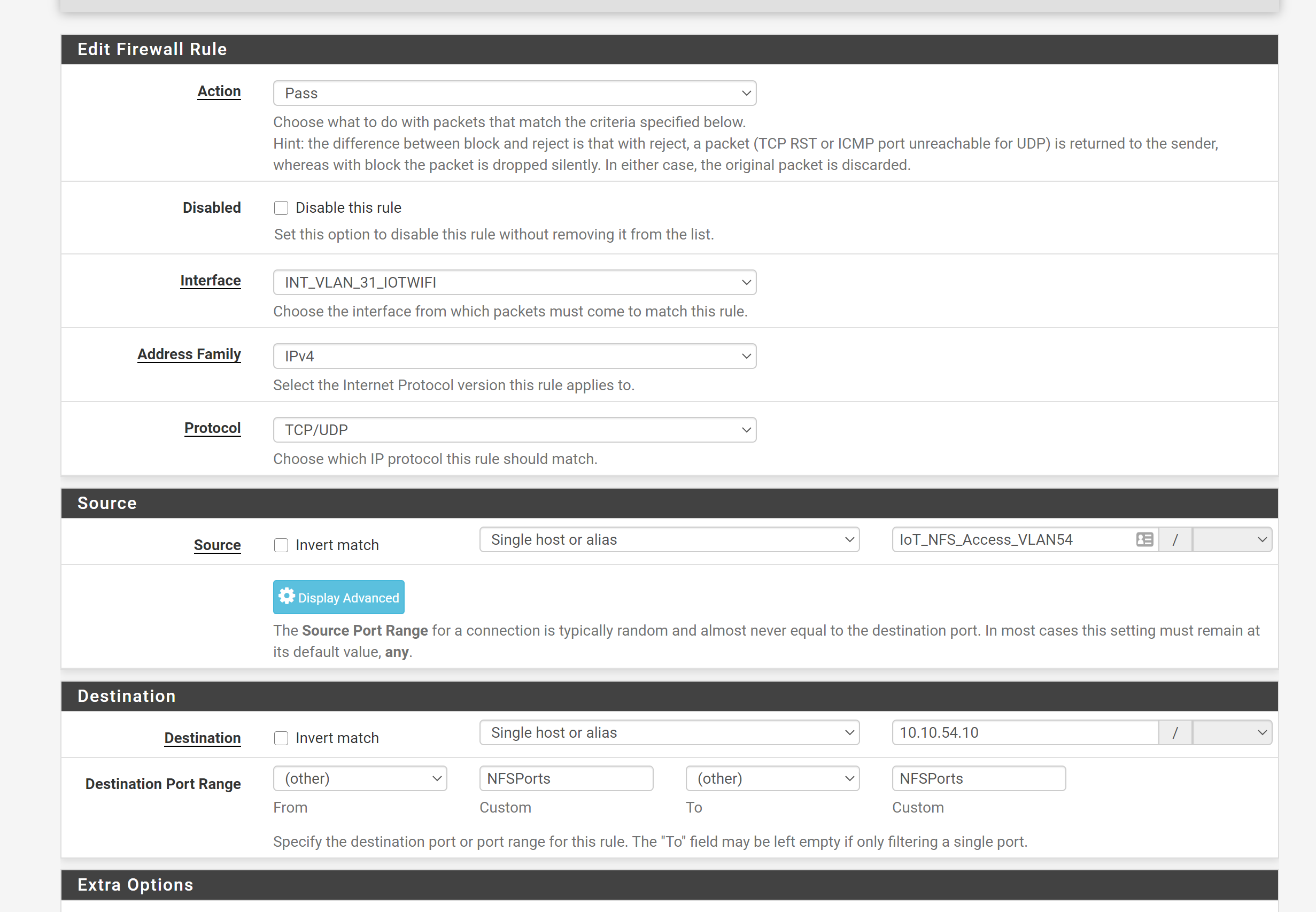The width and height of the screenshot is (1316, 912).
Task: Click the From custom port NFSPorts field
Action: 566,778
